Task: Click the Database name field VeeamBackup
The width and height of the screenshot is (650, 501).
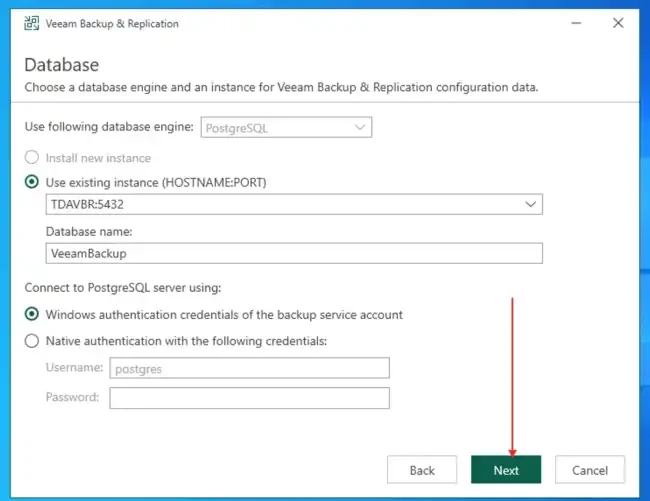Action: (x=294, y=253)
